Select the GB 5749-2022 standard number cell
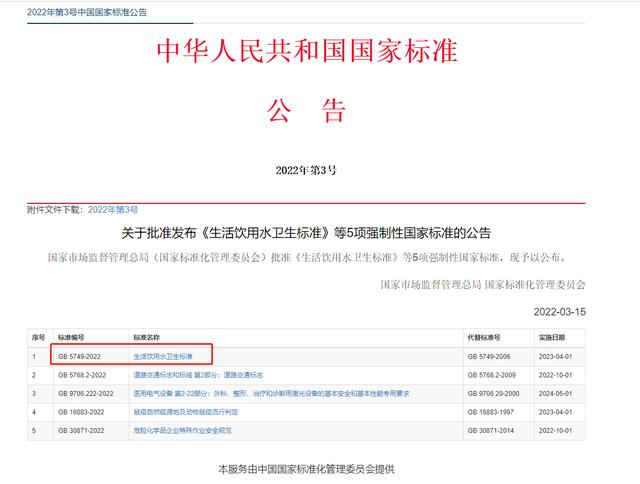 pos(79,355)
